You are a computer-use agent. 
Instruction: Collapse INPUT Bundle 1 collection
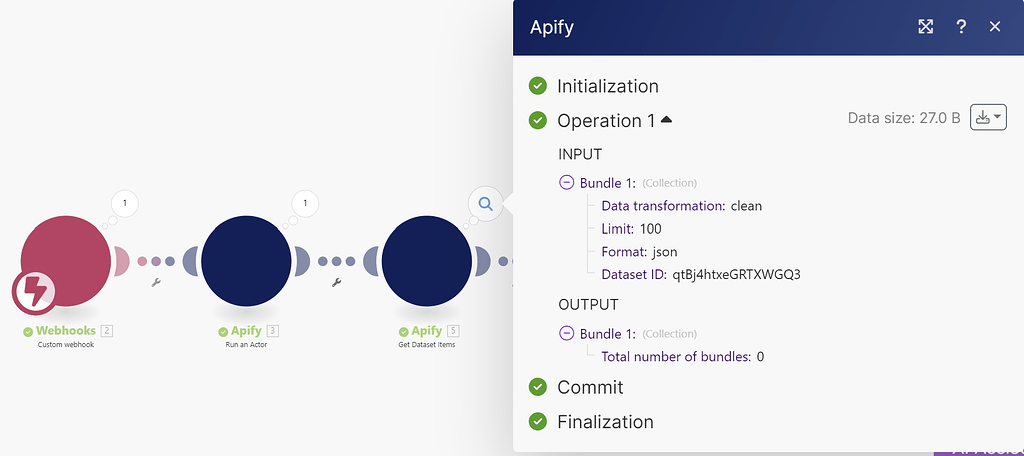coord(566,183)
